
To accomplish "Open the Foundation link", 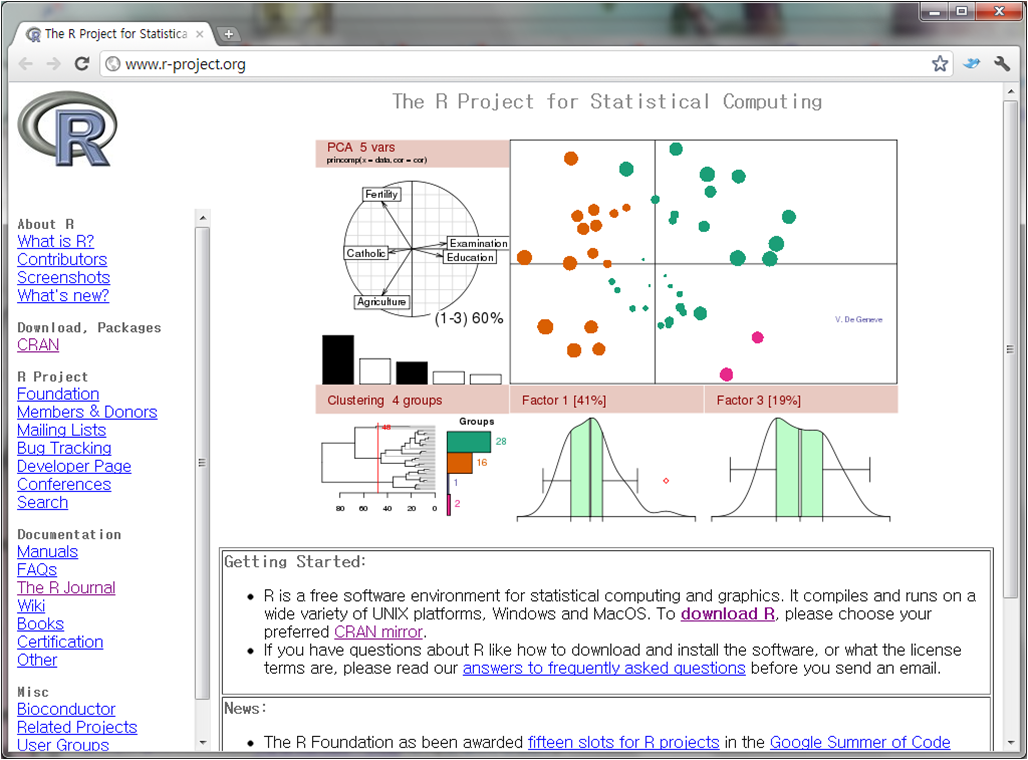I will (x=58, y=394).
